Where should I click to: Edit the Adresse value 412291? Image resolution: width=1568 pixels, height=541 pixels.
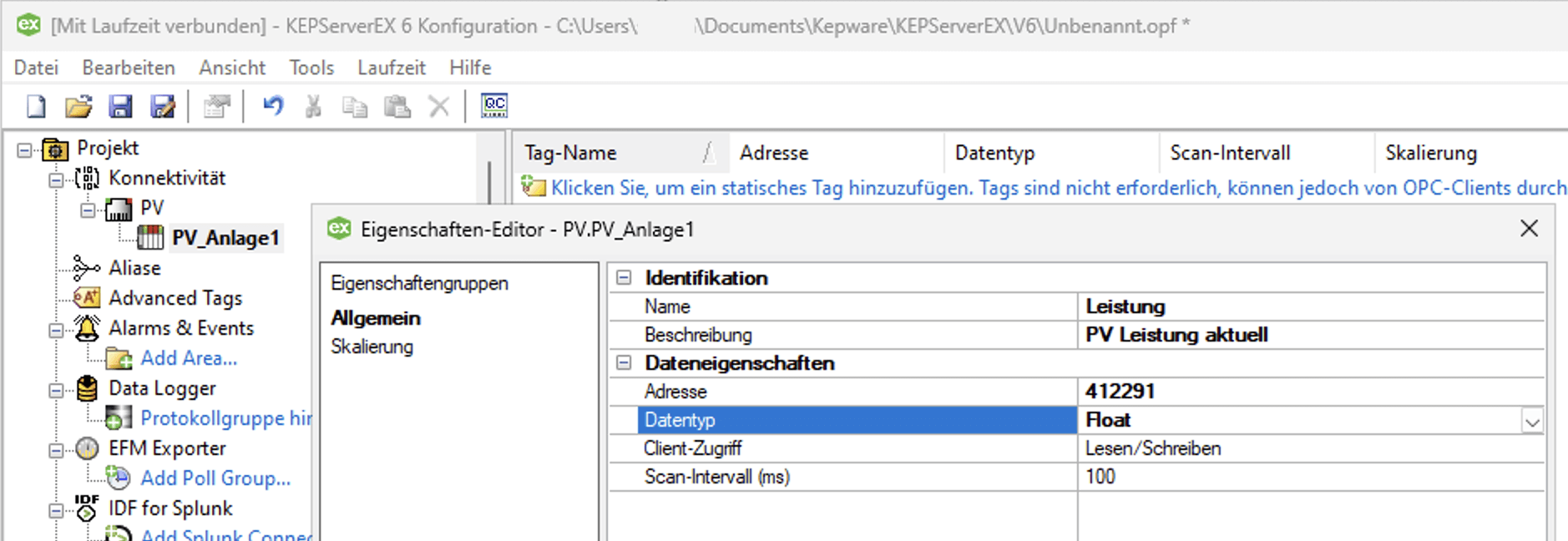click(x=1311, y=392)
